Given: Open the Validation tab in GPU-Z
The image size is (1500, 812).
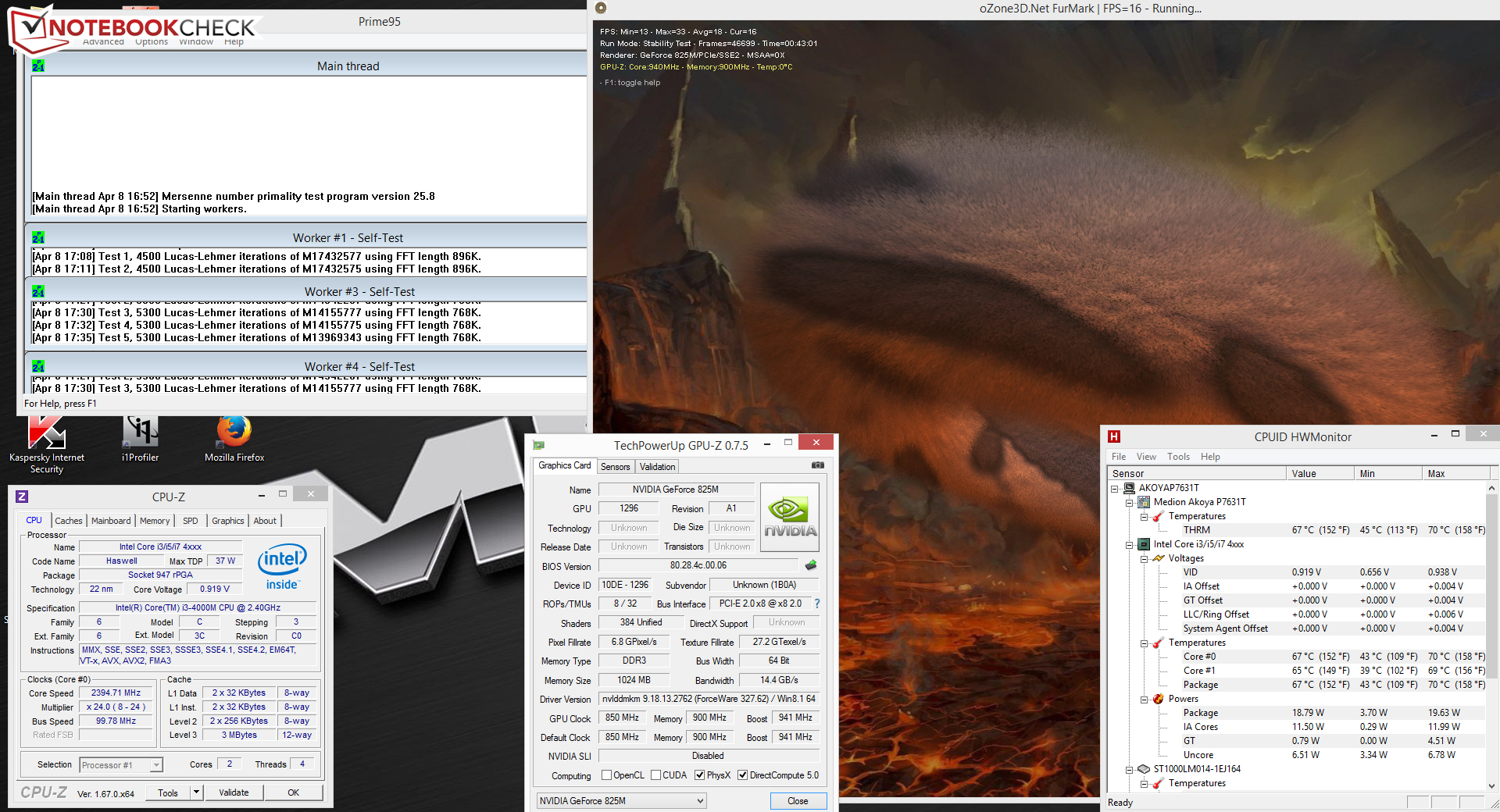Looking at the screenshot, I should click(658, 466).
